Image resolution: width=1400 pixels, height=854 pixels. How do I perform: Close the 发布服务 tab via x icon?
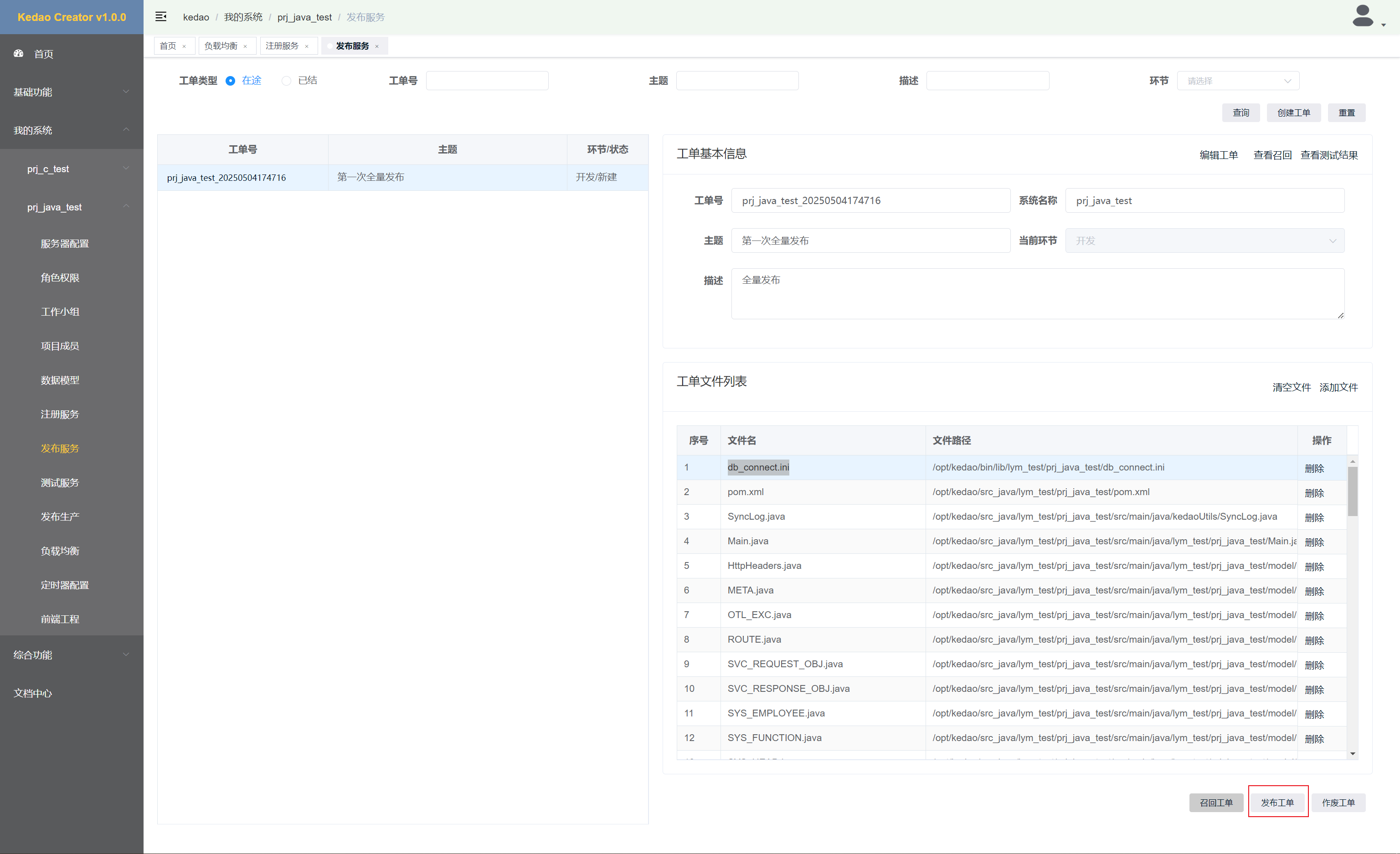click(377, 46)
